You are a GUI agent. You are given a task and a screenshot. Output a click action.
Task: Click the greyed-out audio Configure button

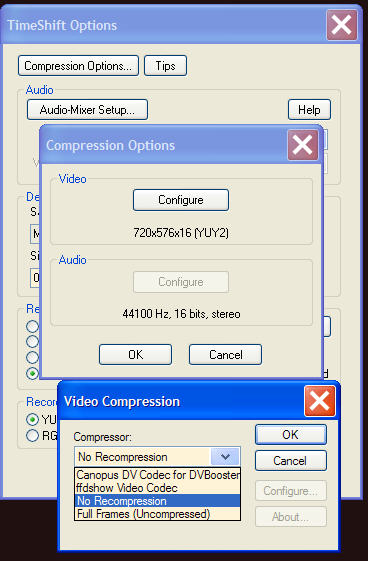181,282
